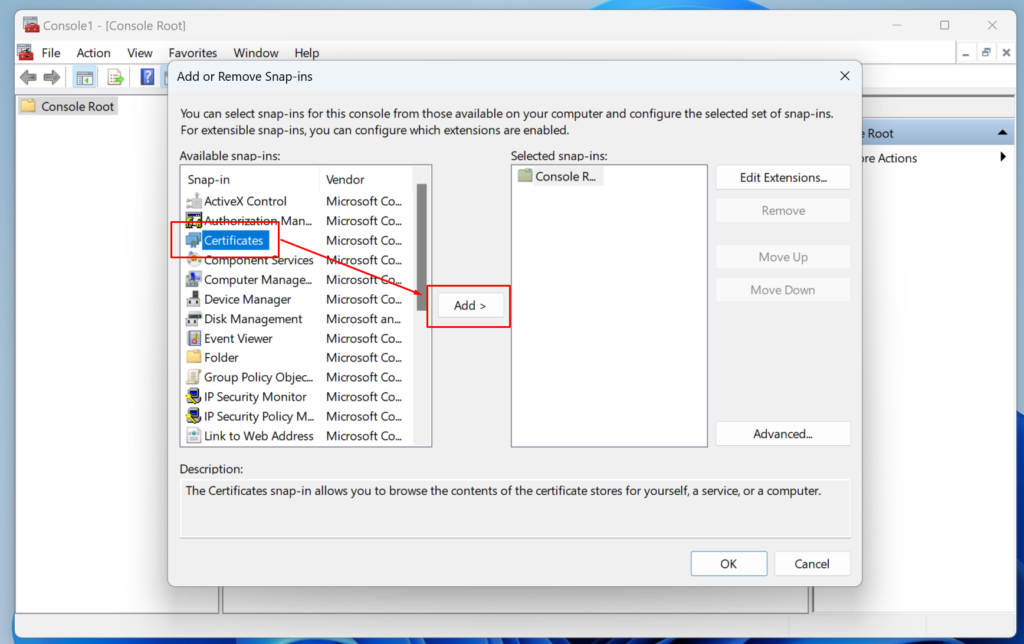Select the Event Viewer snap-in label
Screen dimensions: 1024x644
click(238, 338)
